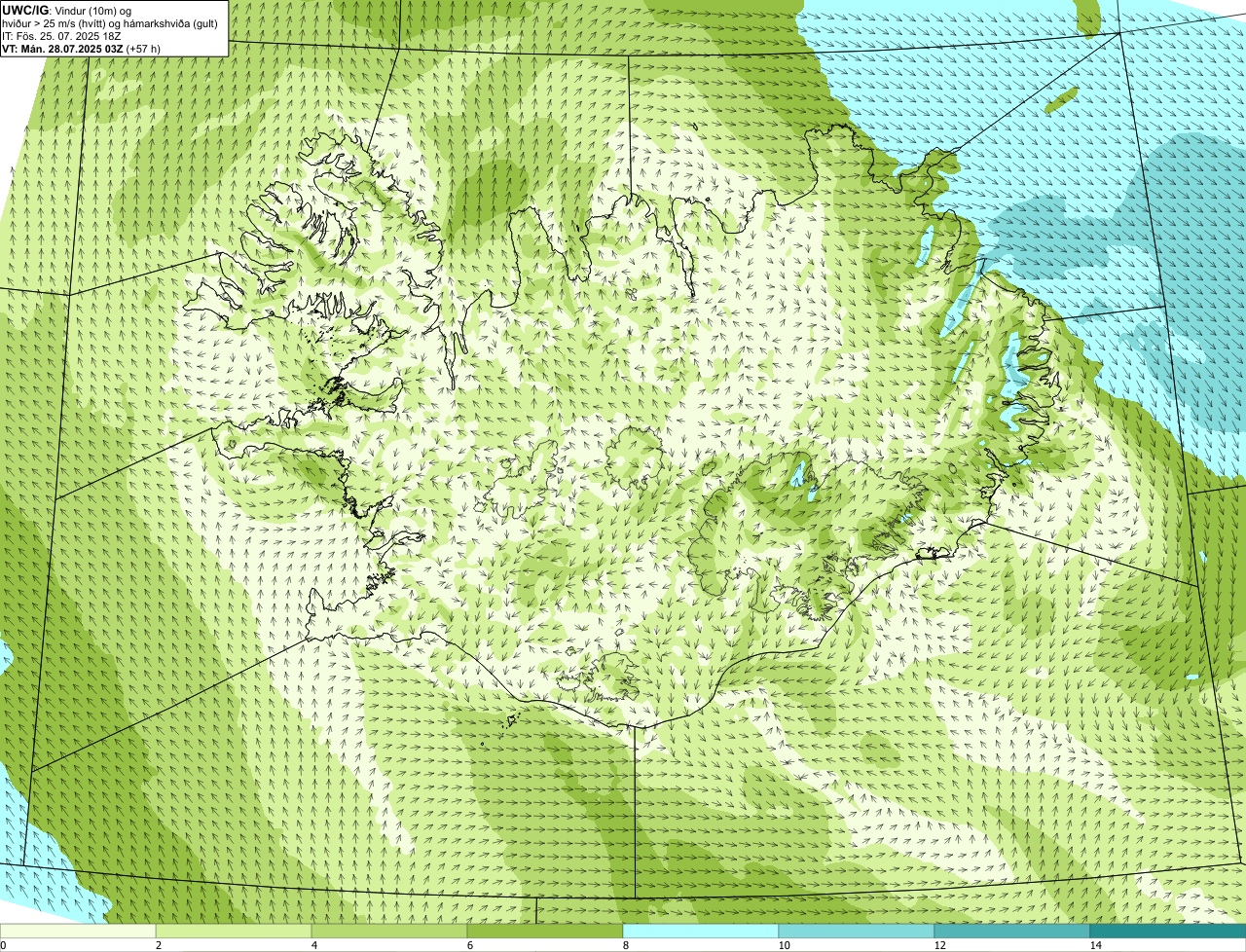Click the legend tick label '4'
The image size is (1246, 952).
[313, 945]
